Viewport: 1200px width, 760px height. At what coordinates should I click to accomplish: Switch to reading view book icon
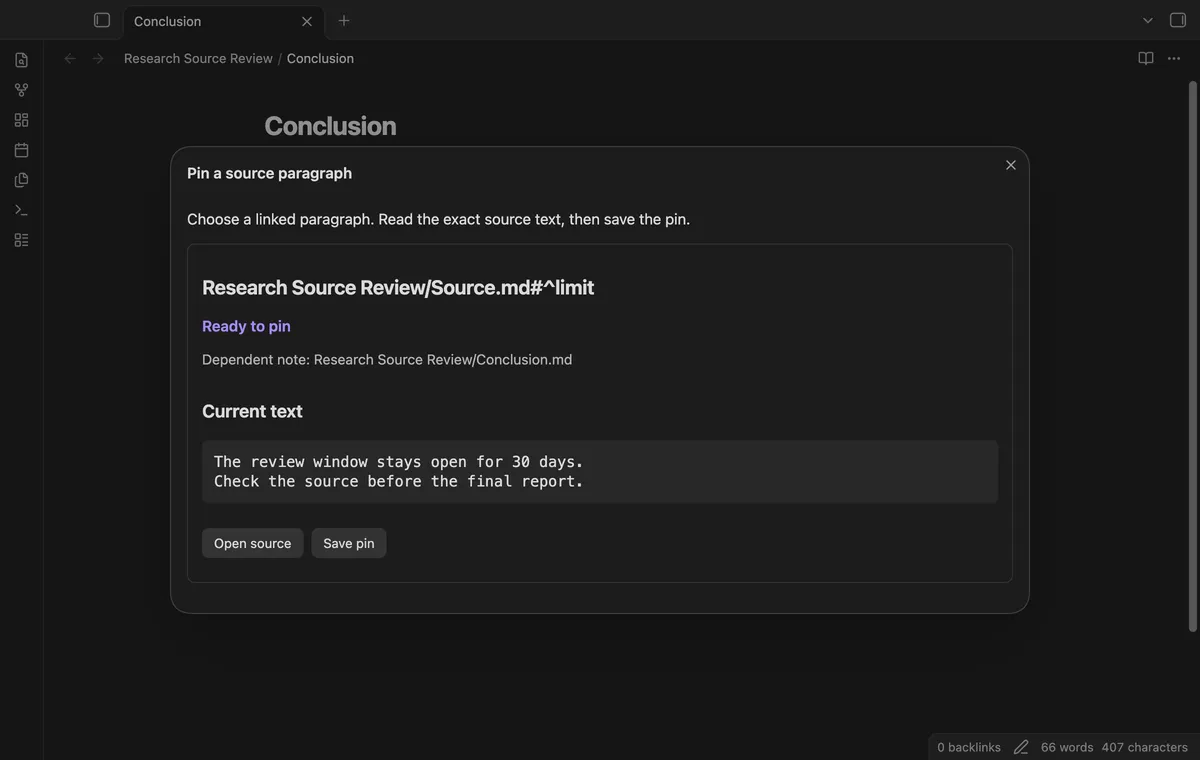[1146, 59]
